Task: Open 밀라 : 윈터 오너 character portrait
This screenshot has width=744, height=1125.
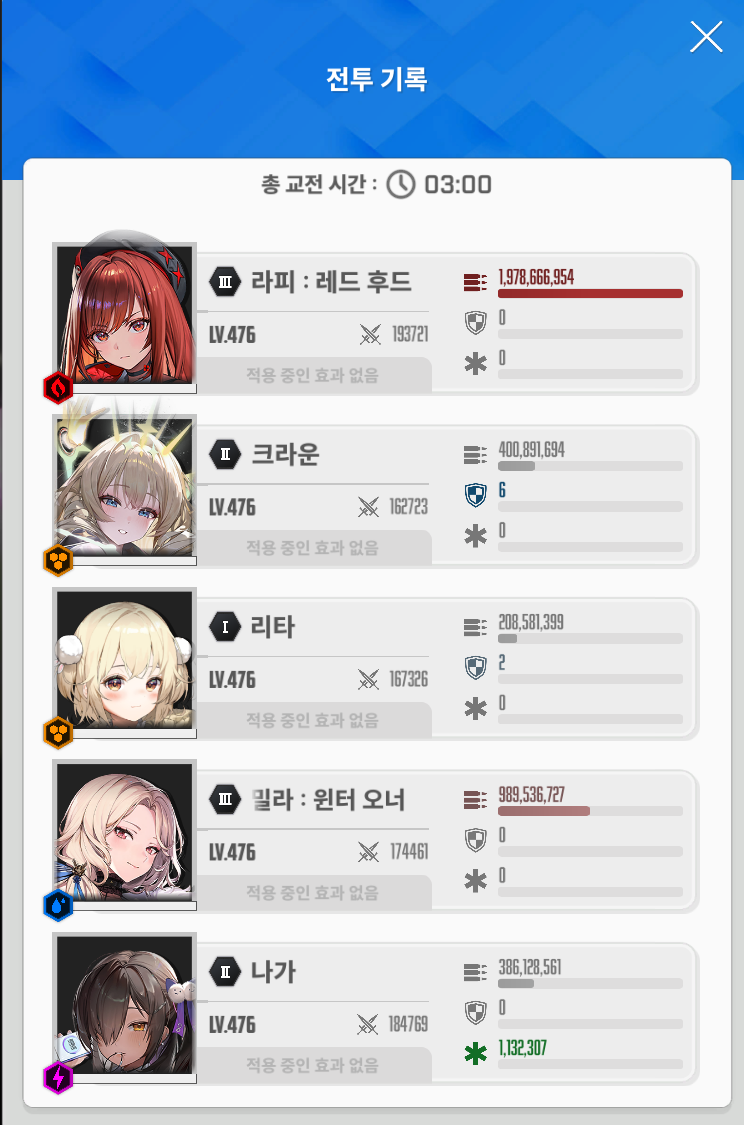Action: (124, 834)
